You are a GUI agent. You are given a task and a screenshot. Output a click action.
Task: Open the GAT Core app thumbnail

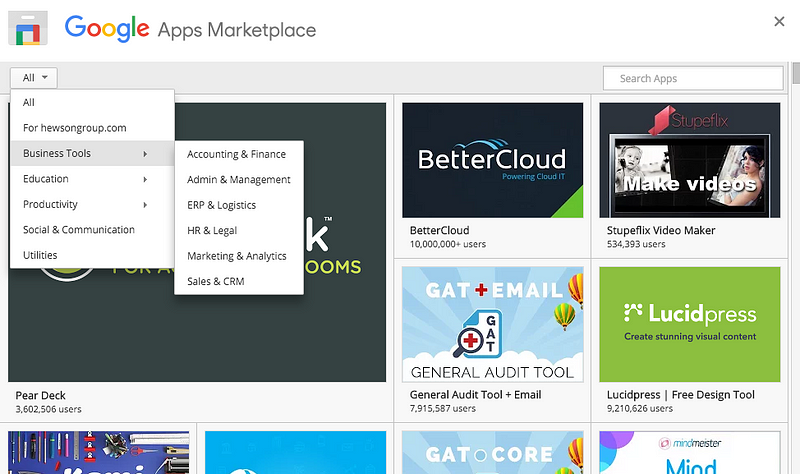492,453
